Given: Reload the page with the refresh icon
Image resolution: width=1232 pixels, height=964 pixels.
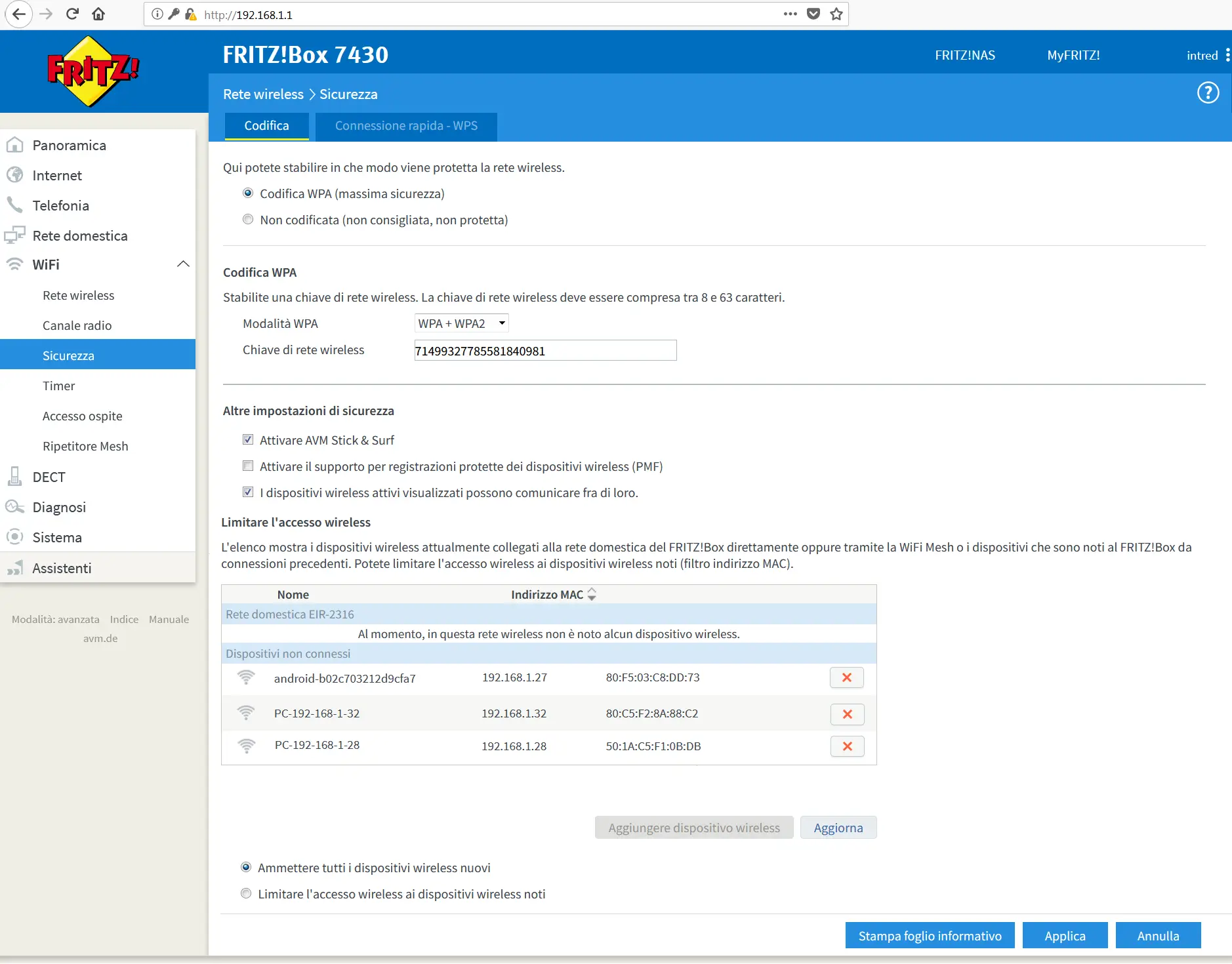Looking at the screenshot, I should pos(72,14).
